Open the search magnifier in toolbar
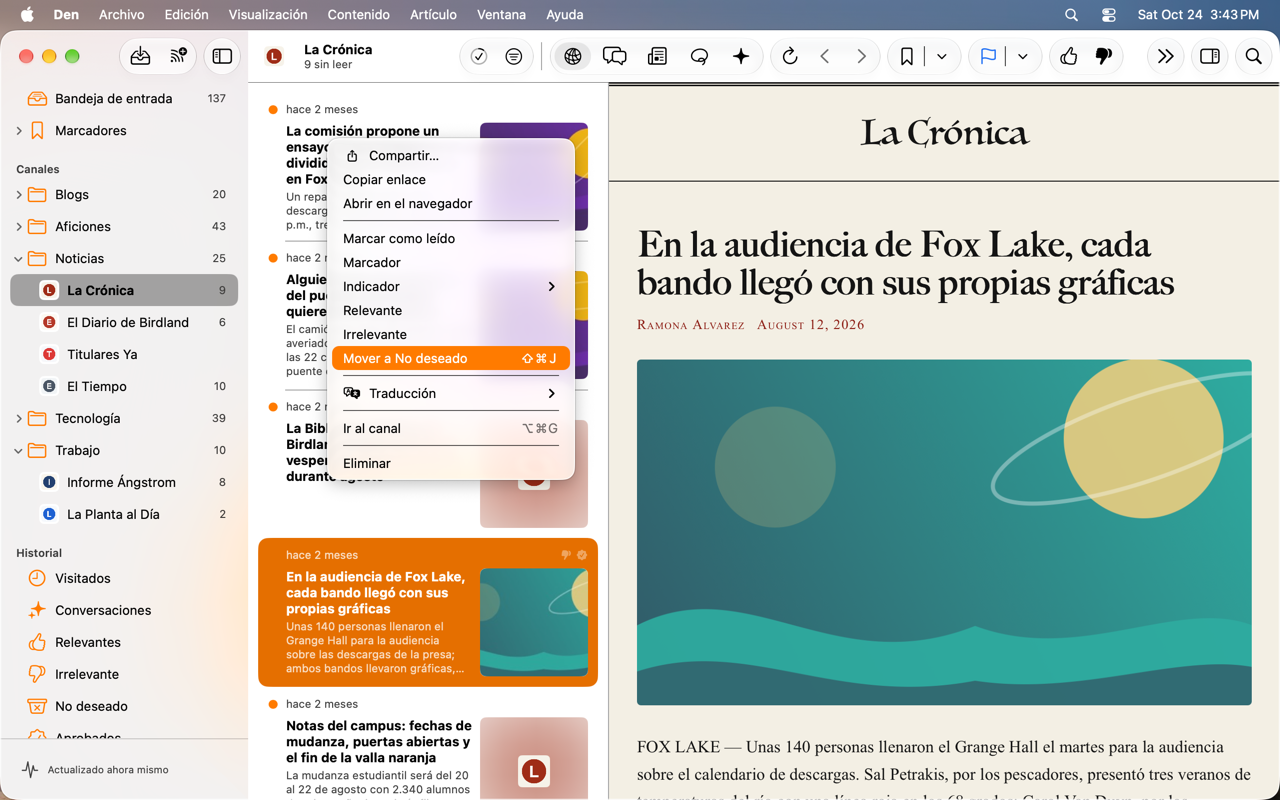 (x=1253, y=57)
